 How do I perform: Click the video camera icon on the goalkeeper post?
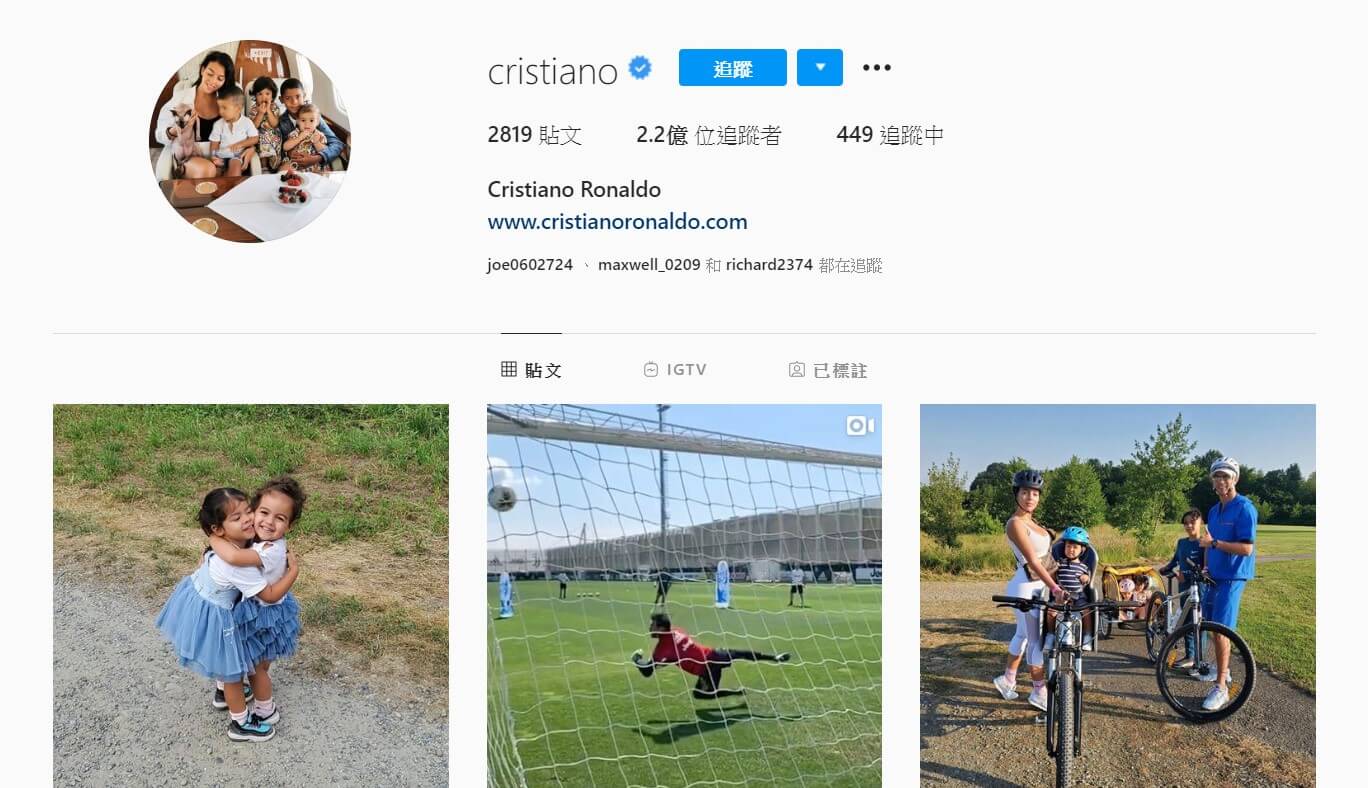pyautogui.click(x=860, y=426)
